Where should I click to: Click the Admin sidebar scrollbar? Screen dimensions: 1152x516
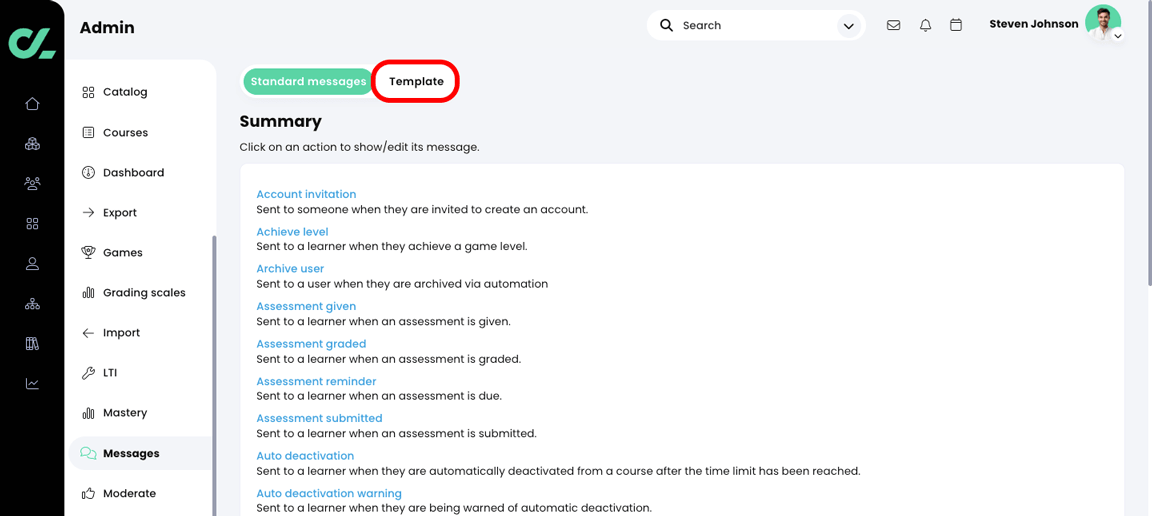pos(214,376)
